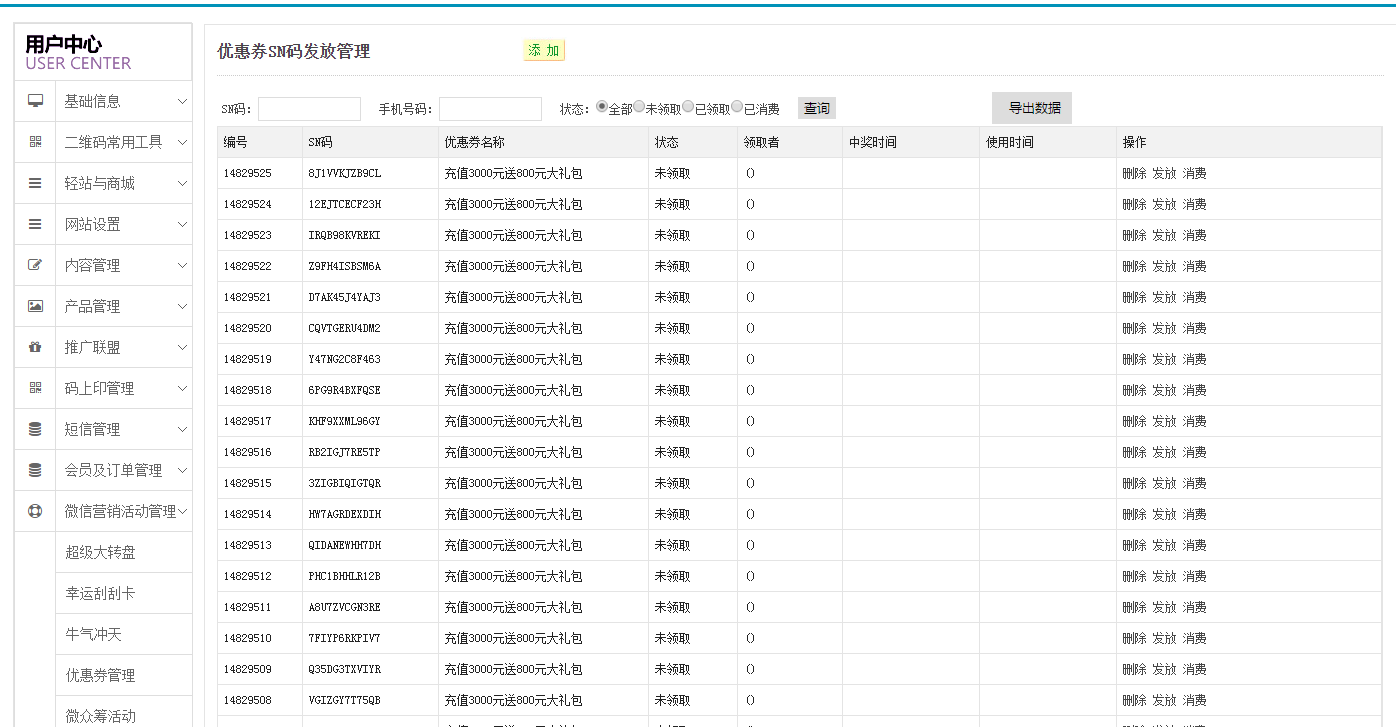Expand the 会员及订单管理 chevron arrow
The height and width of the screenshot is (727, 1396).
click(x=182, y=470)
